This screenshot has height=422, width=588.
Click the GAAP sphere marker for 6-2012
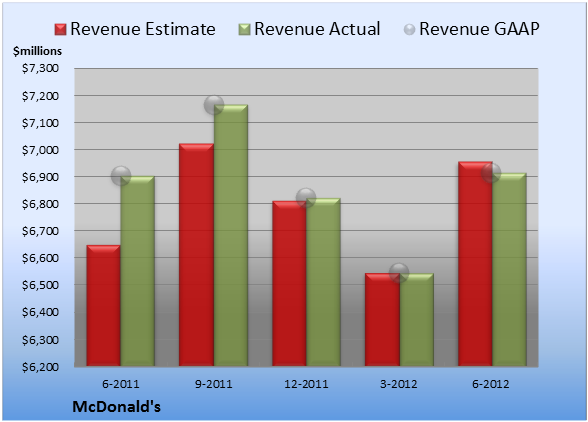pyautogui.click(x=491, y=173)
